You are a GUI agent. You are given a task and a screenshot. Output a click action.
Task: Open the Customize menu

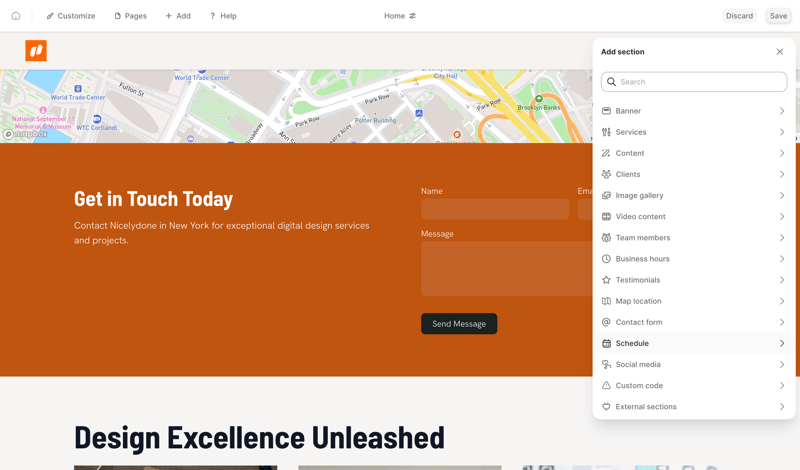coord(71,16)
